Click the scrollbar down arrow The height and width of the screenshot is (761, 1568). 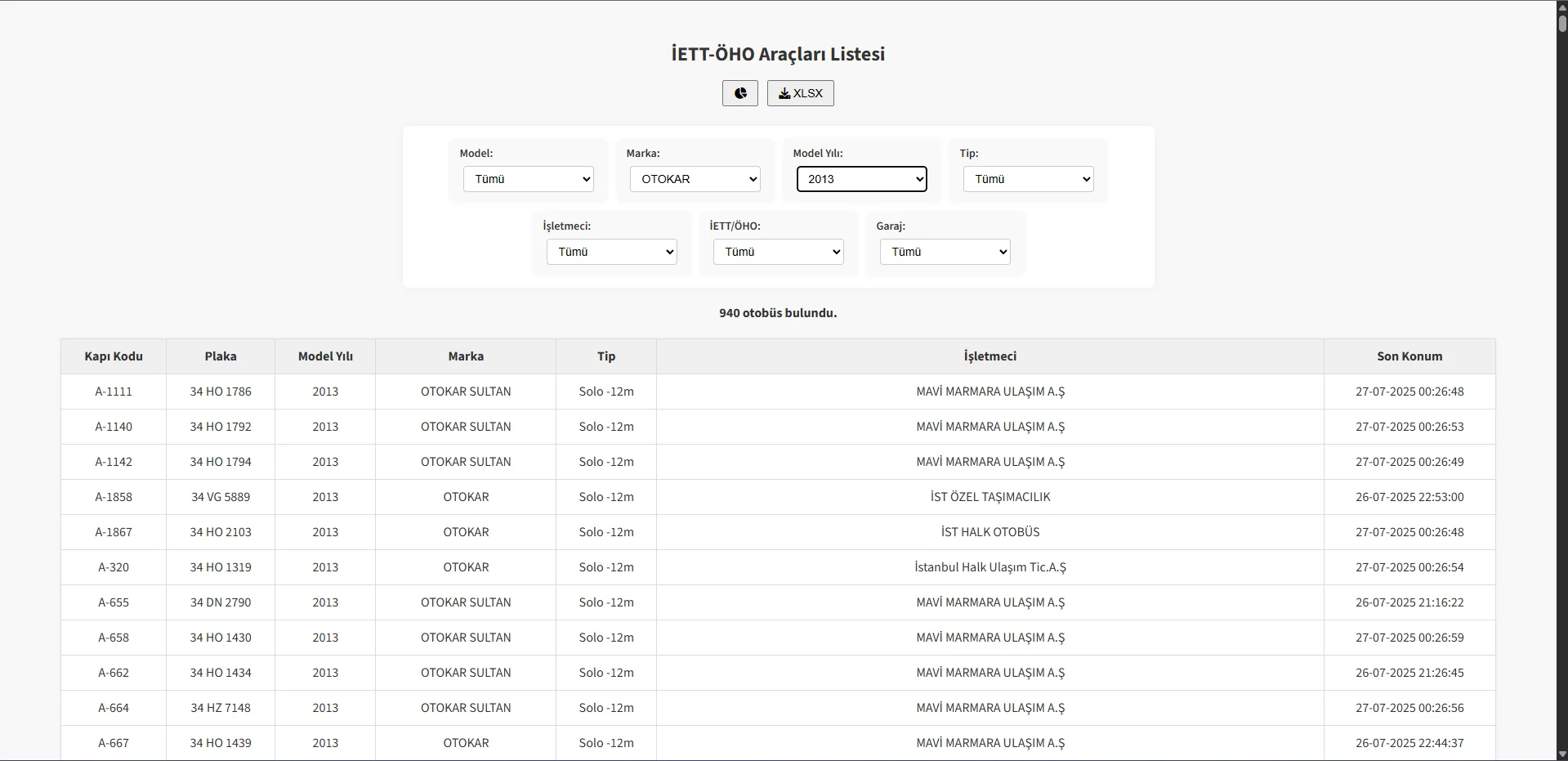(x=1561, y=754)
